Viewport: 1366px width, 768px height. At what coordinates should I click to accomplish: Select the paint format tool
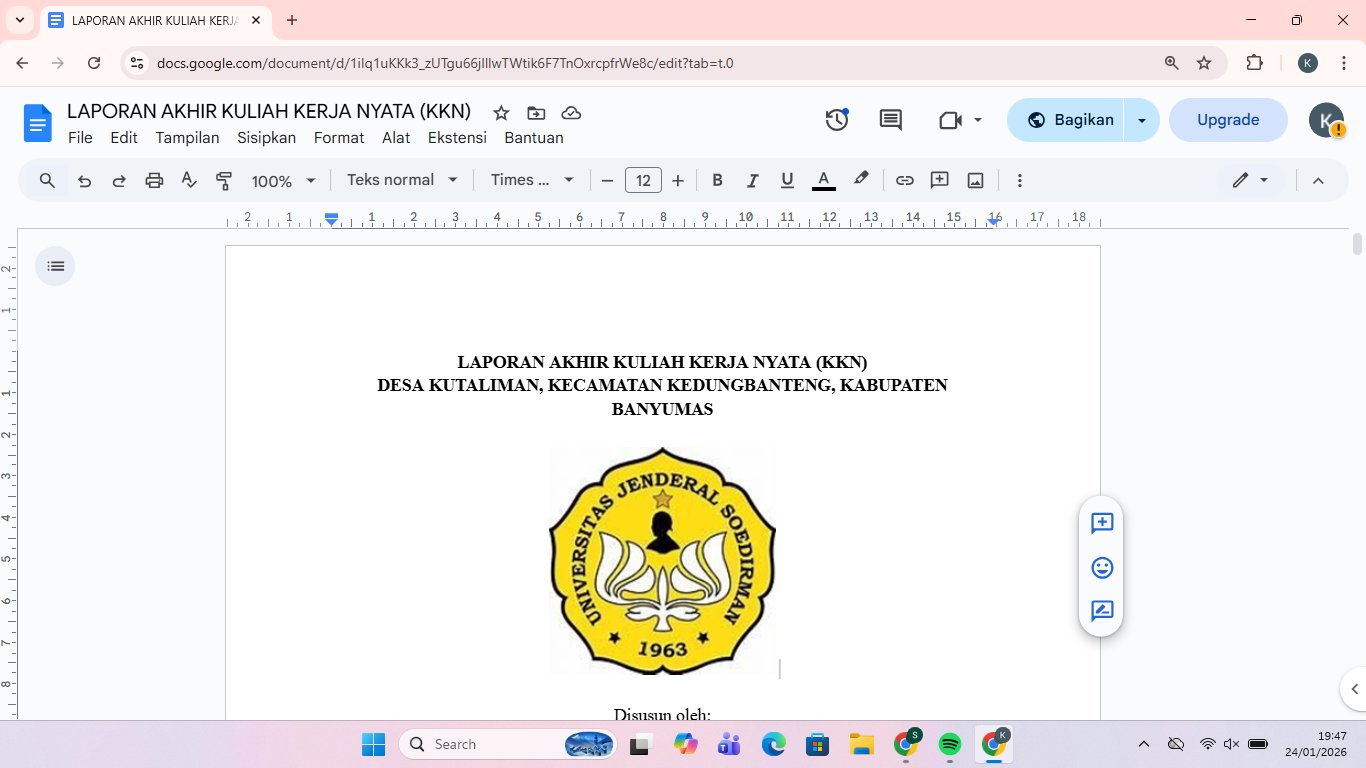(x=224, y=181)
